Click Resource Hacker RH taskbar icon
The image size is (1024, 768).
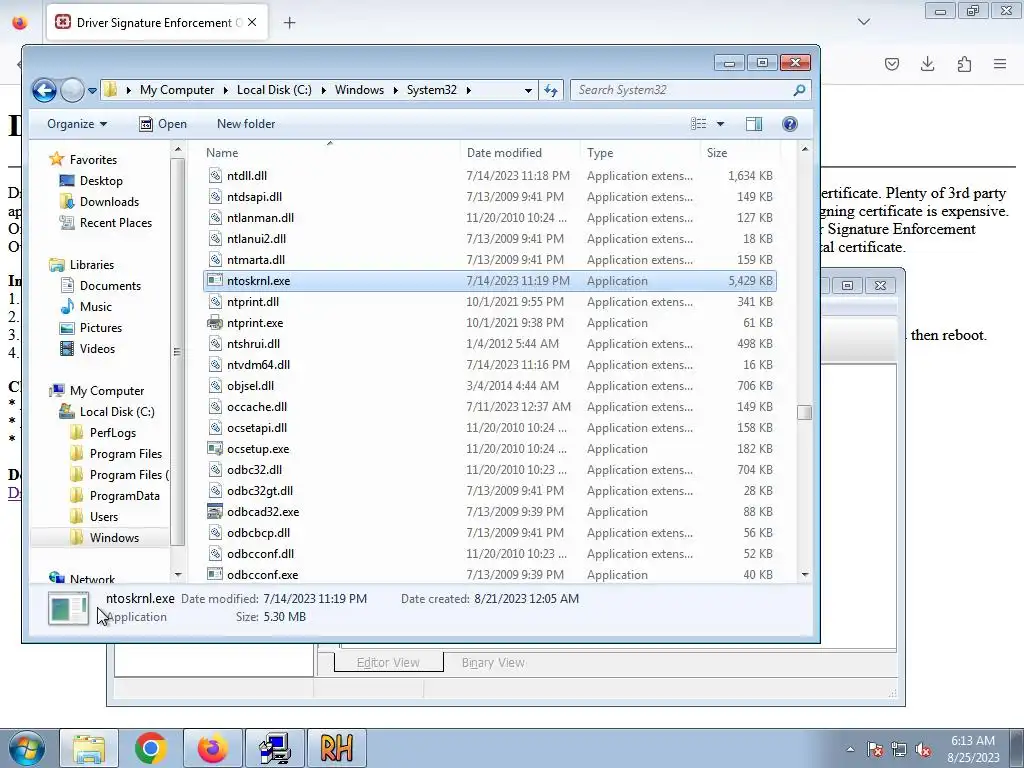pos(337,748)
